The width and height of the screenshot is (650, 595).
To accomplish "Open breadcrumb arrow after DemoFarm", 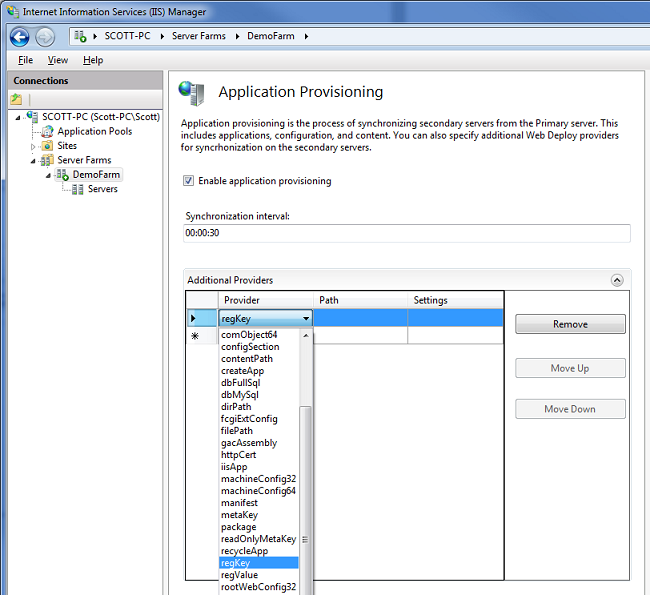I will [x=306, y=36].
